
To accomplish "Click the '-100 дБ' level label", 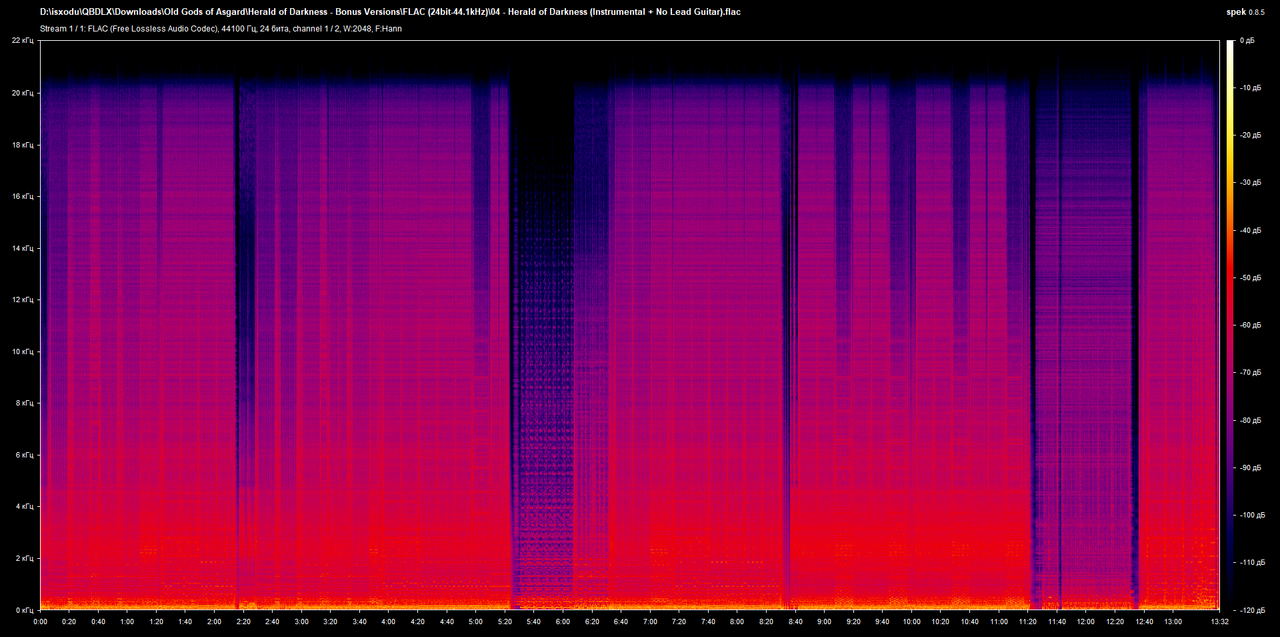I will (1251, 515).
